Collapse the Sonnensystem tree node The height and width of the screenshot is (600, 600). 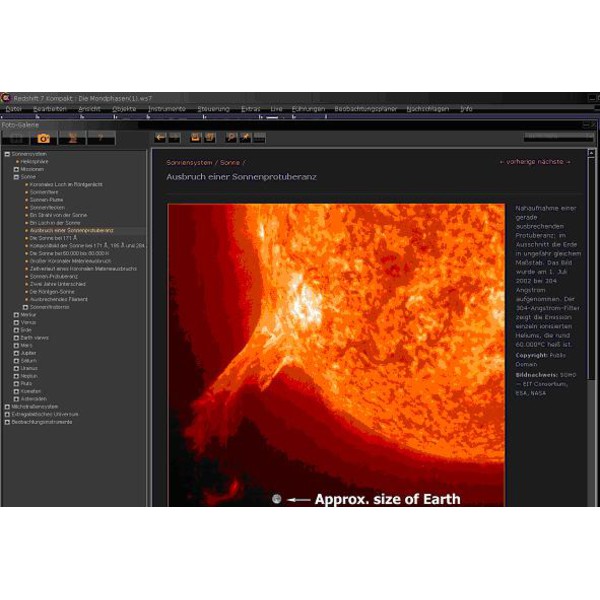7,155
